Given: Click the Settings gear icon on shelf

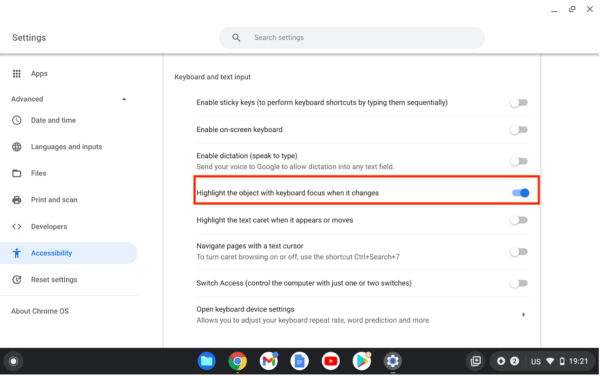Looking at the screenshot, I should [x=393, y=361].
